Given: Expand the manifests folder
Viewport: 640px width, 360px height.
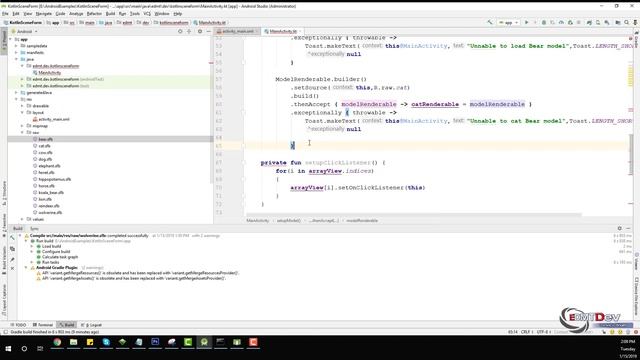Looking at the screenshot, I should coord(17,53).
